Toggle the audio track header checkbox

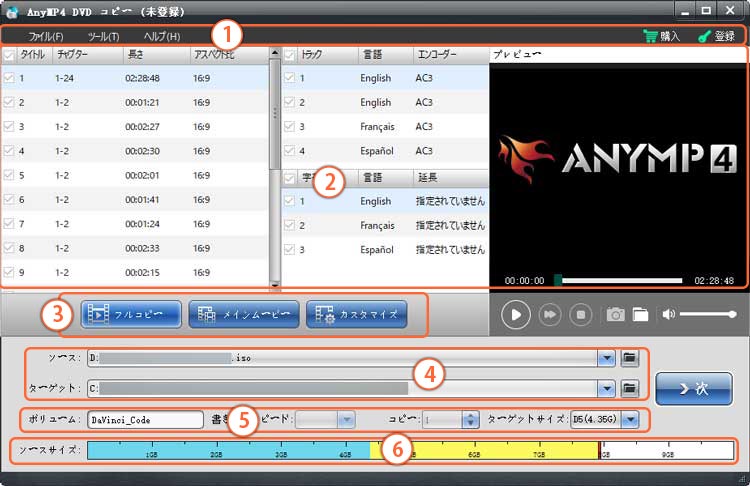[x=289, y=55]
